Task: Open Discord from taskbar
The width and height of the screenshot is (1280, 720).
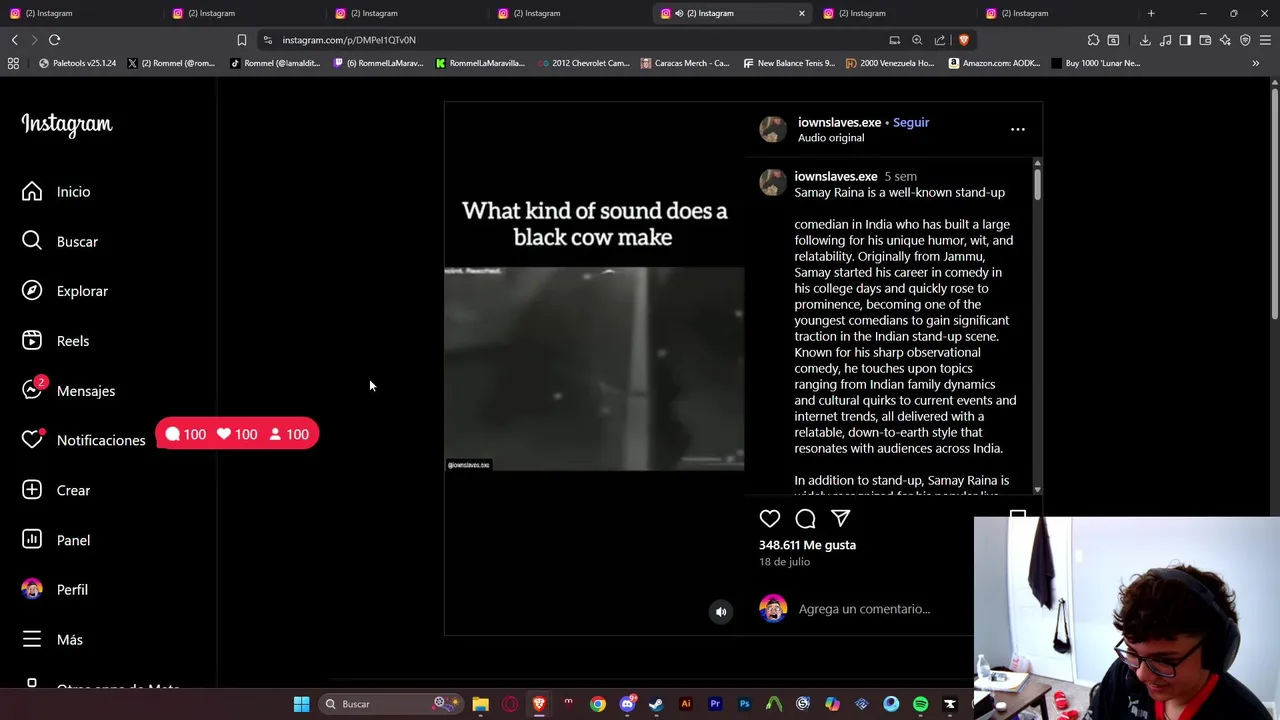Action: (627, 704)
